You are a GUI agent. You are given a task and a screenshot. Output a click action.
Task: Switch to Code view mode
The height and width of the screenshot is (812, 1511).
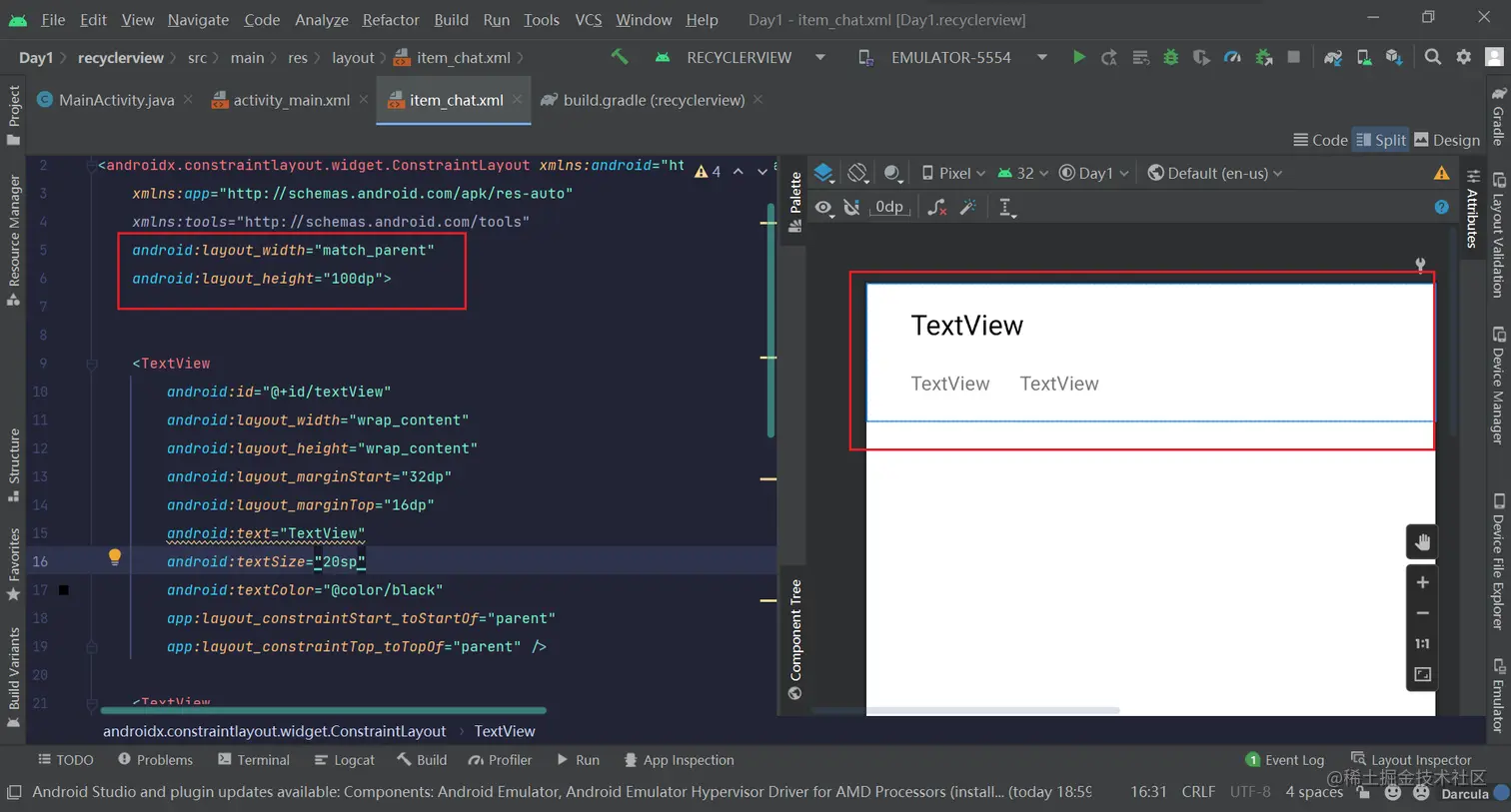[1320, 140]
